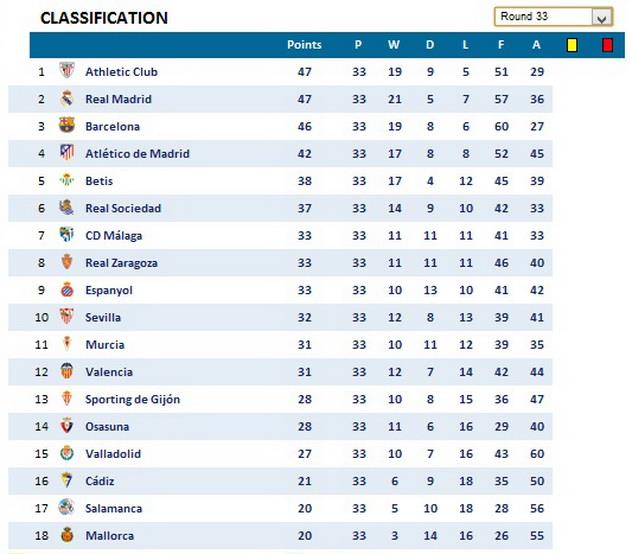
Task: Open the CD Málaga team link
Action: (x=114, y=235)
